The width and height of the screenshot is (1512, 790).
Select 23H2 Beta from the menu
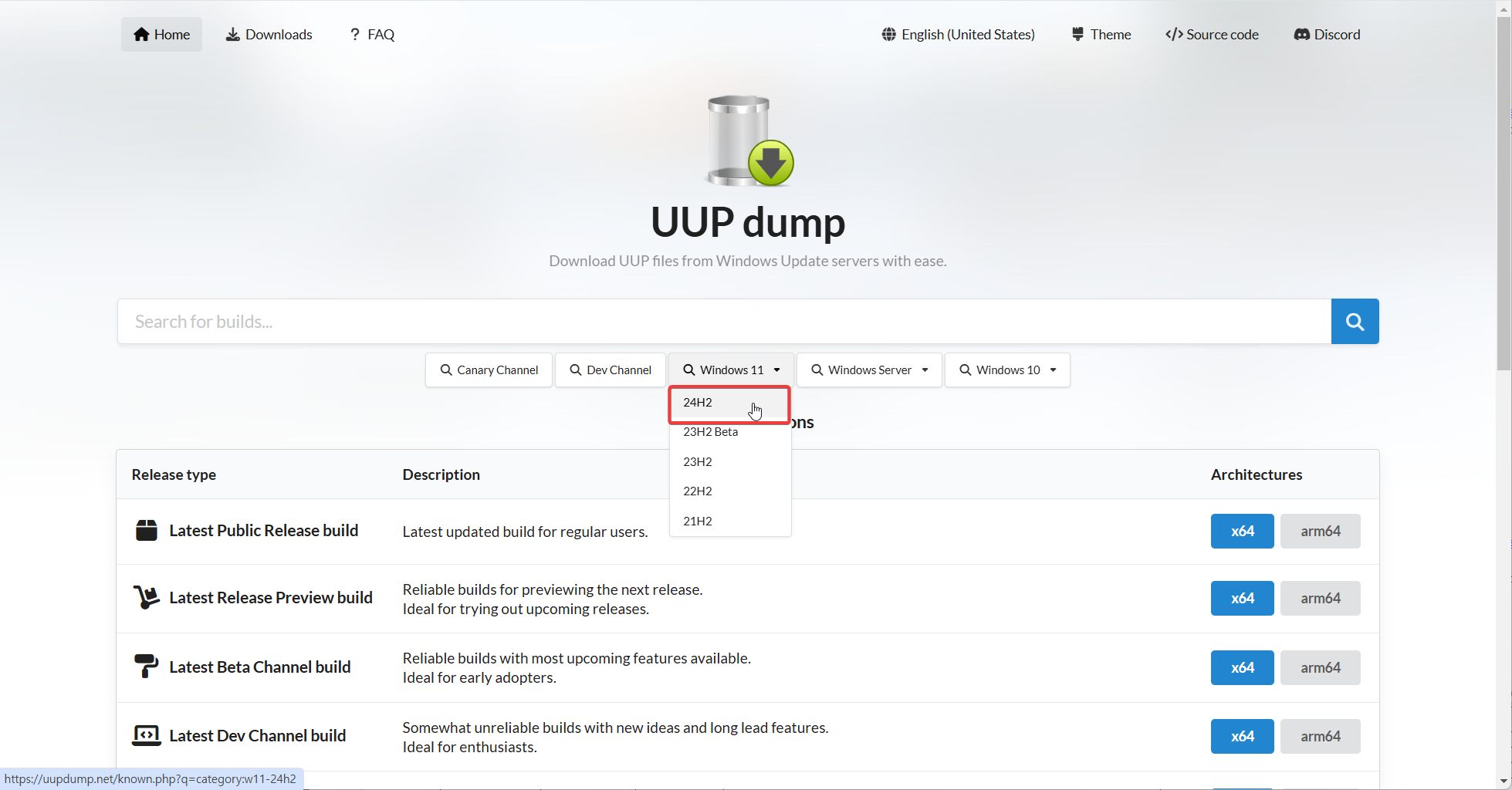click(730, 432)
